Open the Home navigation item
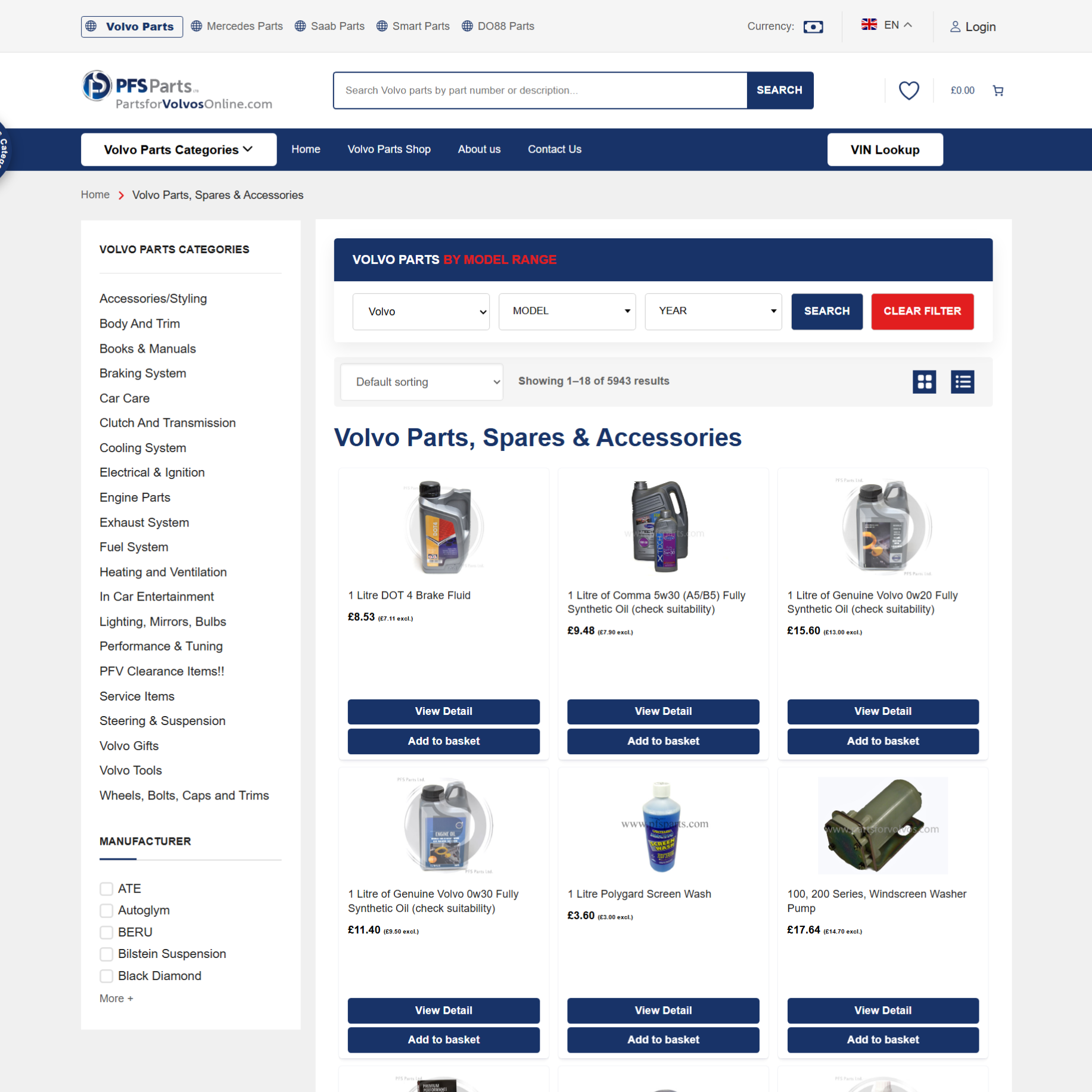Viewport: 1092px width, 1092px height. tap(306, 150)
